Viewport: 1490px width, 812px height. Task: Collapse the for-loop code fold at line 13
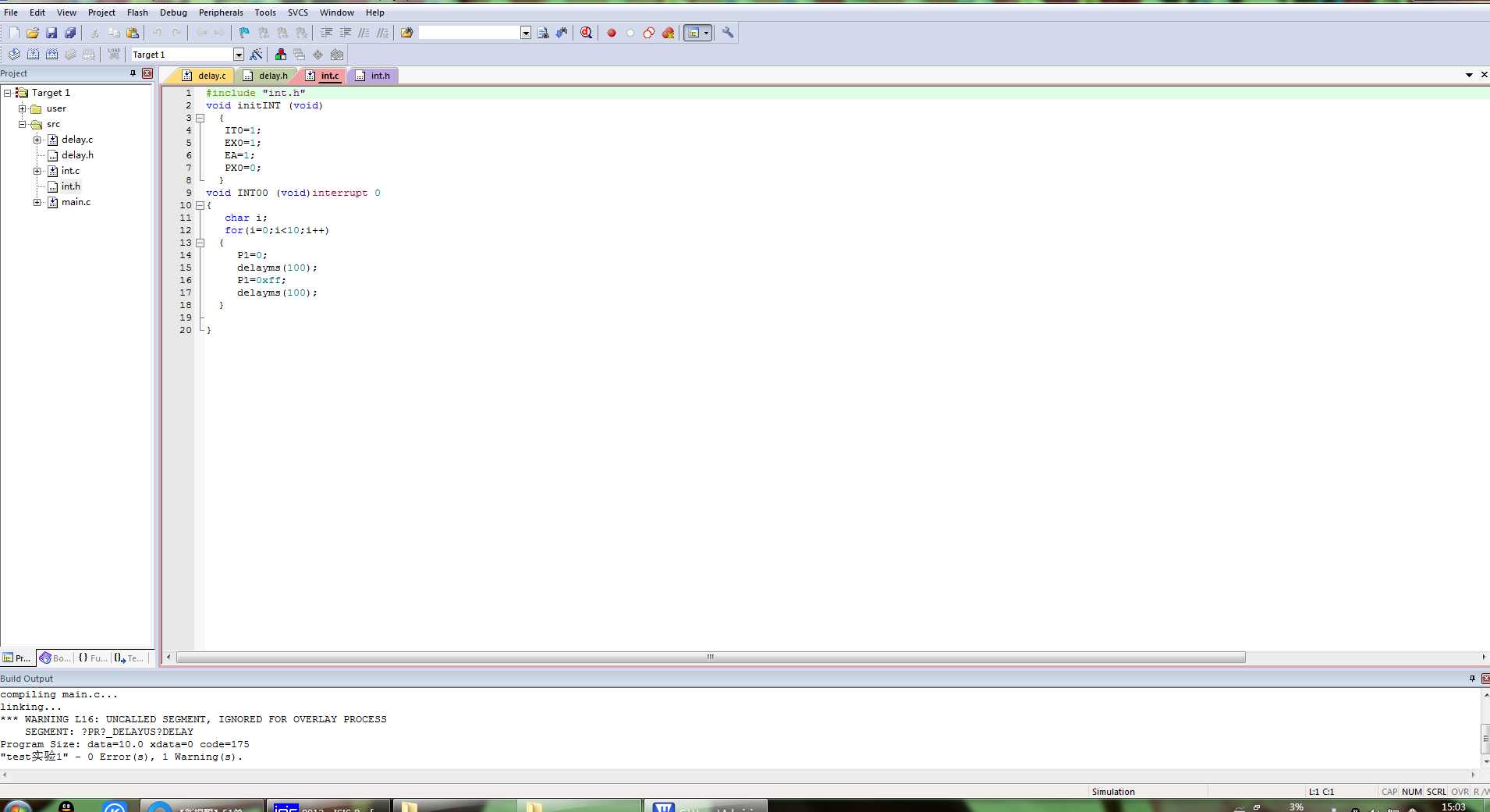point(200,243)
